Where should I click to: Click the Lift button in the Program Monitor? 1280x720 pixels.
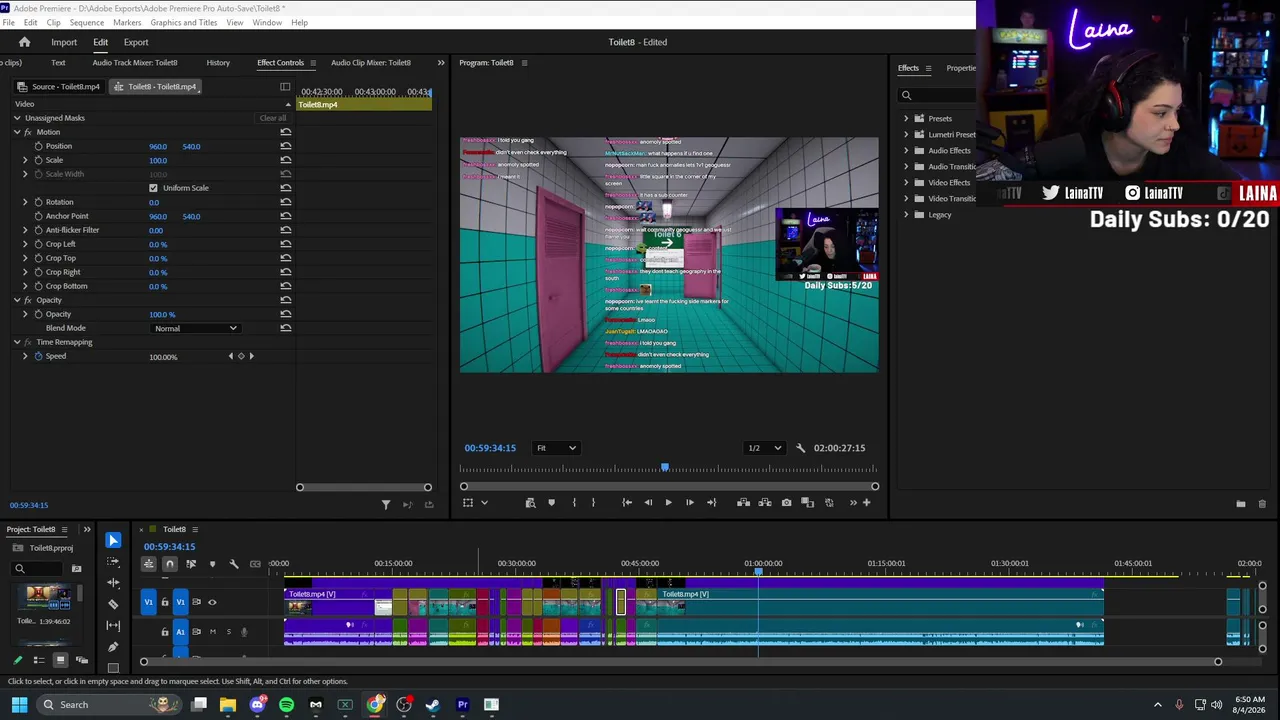(743, 503)
